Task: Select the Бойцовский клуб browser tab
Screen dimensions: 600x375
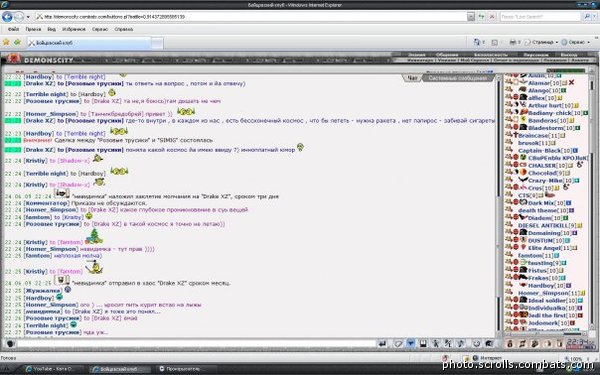Action: 89,43
